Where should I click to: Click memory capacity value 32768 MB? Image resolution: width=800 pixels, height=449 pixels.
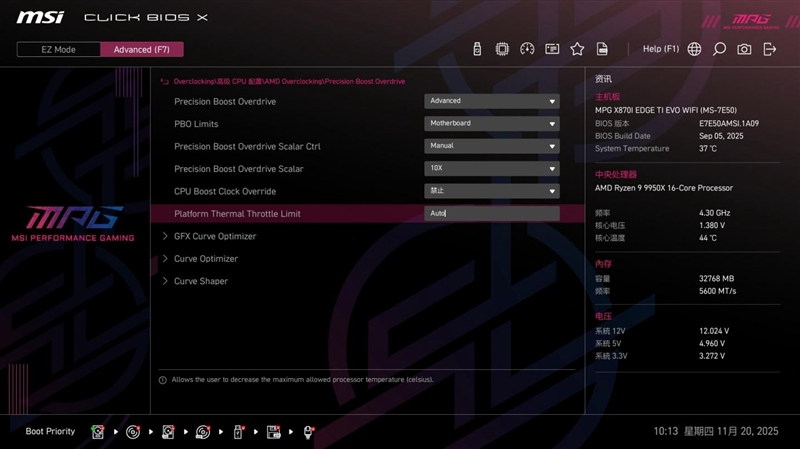point(716,279)
